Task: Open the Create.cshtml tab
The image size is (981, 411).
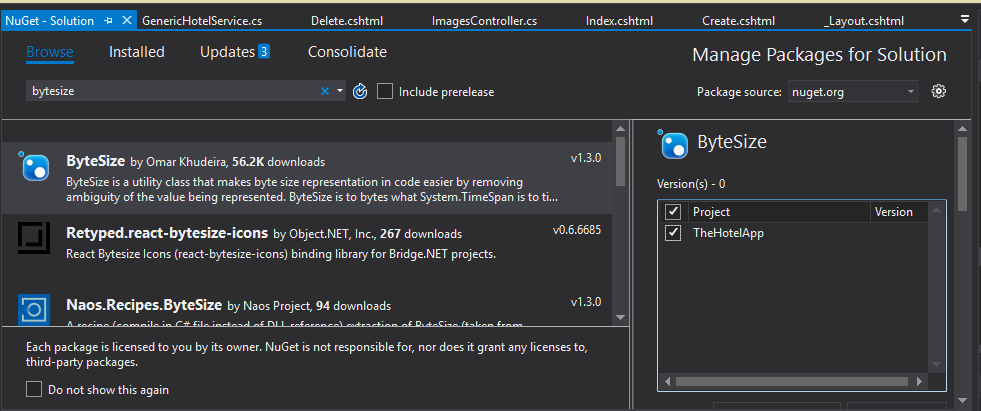Action: (738, 21)
